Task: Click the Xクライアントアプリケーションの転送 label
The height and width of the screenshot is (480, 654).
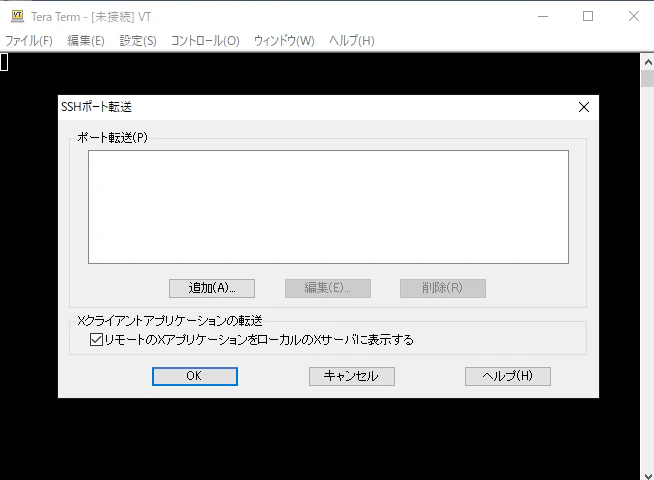Action: tap(170, 320)
